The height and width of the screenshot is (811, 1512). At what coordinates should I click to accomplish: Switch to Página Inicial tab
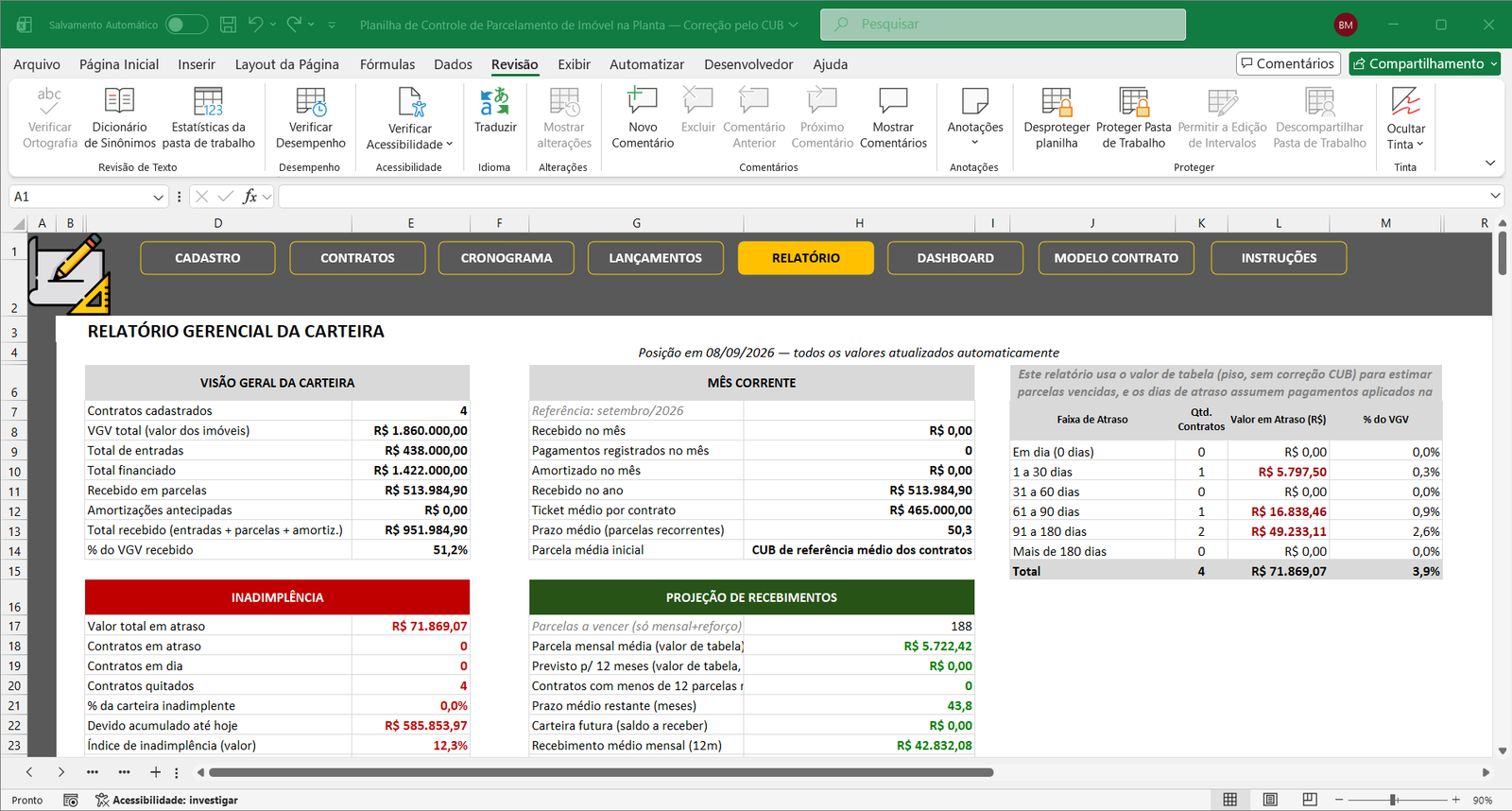[x=119, y=64]
